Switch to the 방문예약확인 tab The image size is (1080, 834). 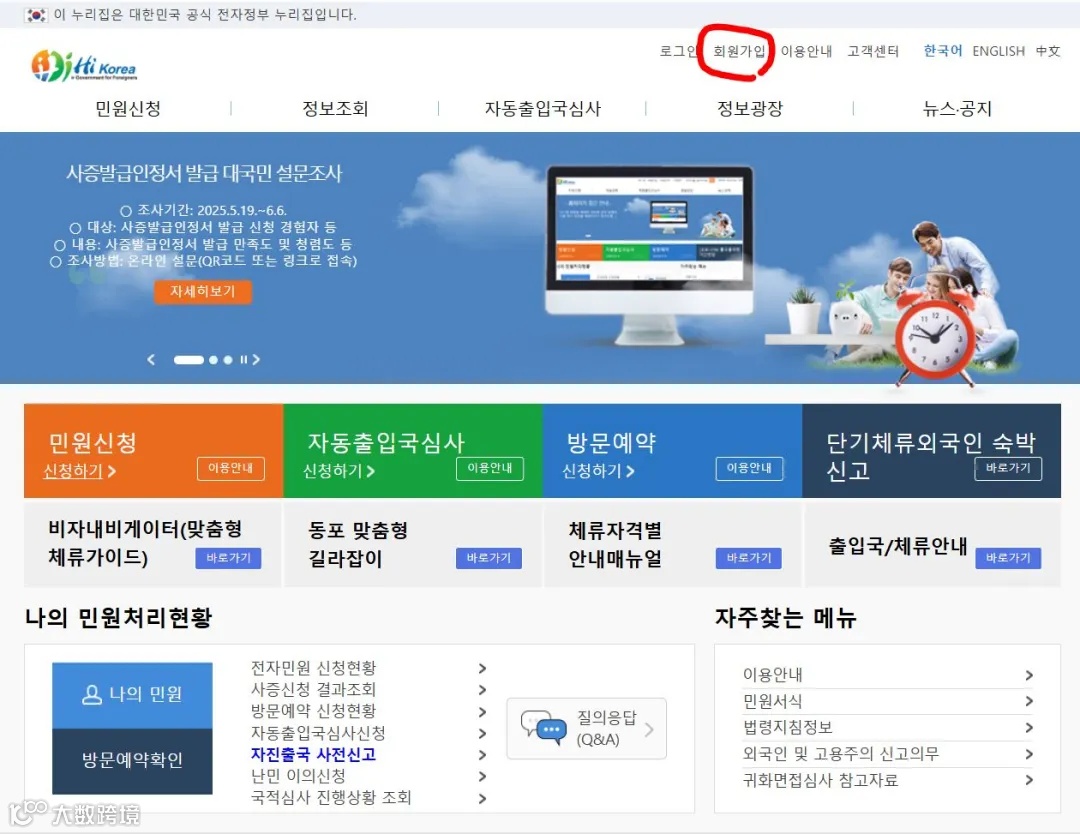click(x=132, y=759)
